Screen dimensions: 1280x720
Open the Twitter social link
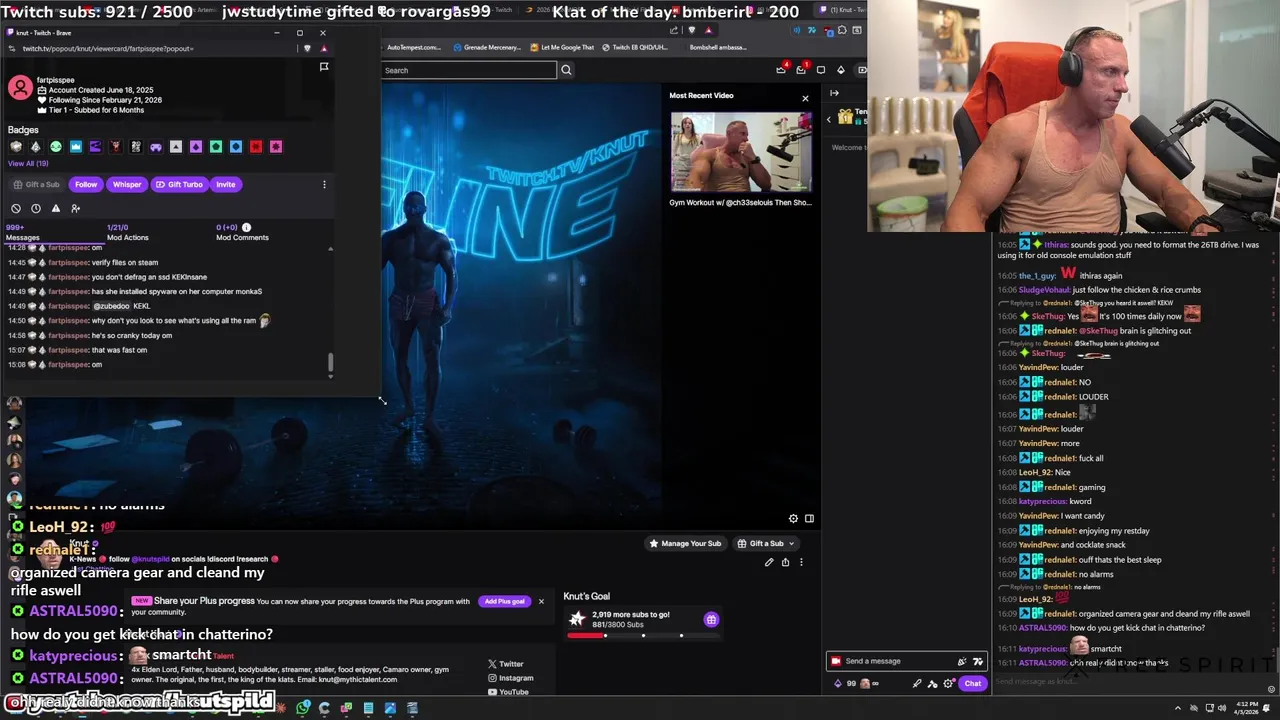click(505, 664)
